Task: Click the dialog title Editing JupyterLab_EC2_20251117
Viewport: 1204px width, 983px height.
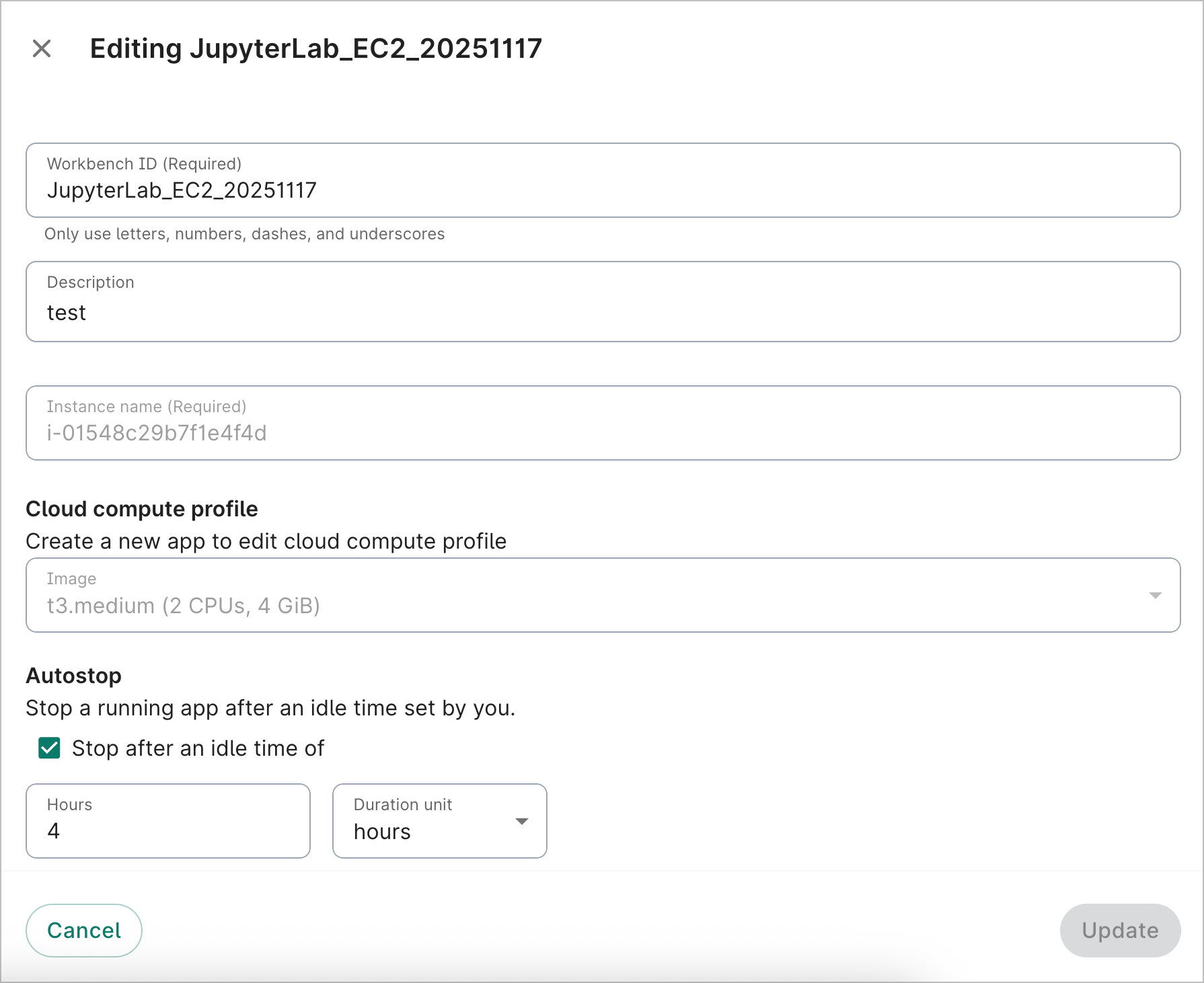Action: point(316,48)
